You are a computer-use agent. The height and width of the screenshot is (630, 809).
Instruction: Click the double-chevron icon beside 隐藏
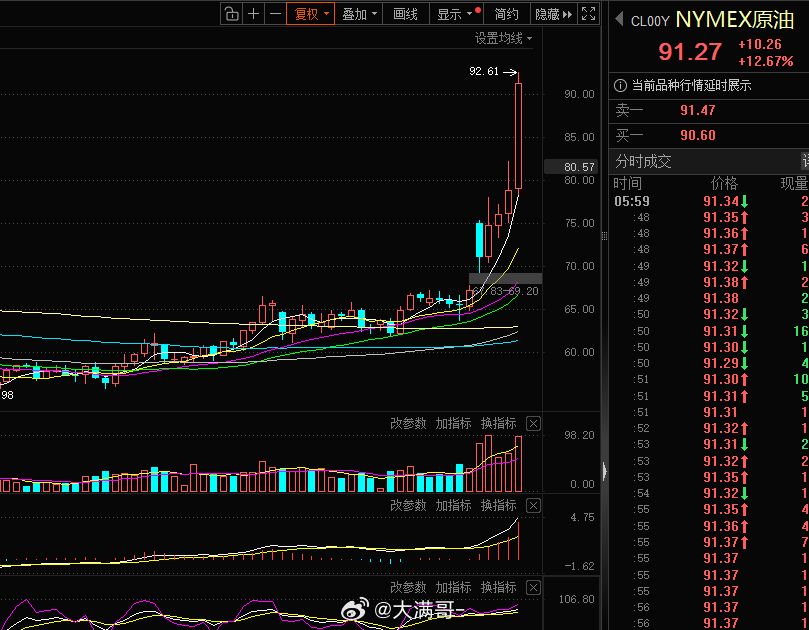coord(567,13)
